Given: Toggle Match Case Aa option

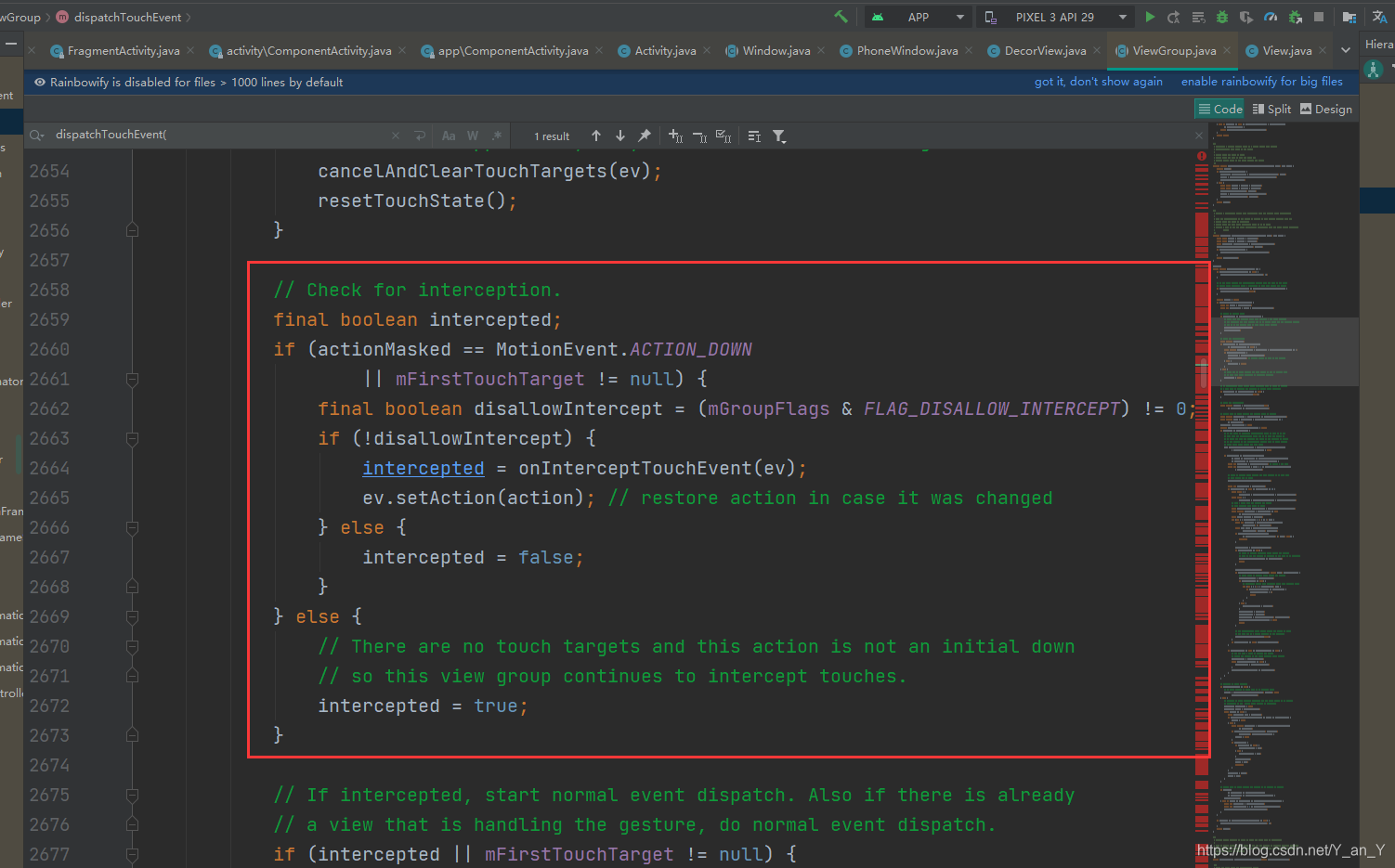Looking at the screenshot, I should pyautogui.click(x=449, y=136).
